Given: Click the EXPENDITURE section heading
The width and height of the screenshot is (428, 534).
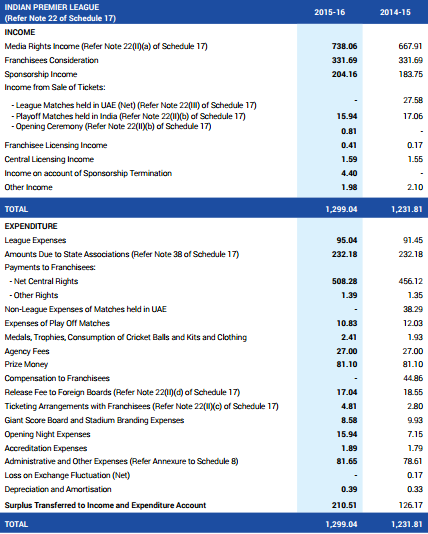Looking at the screenshot, I should click(x=31, y=226).
